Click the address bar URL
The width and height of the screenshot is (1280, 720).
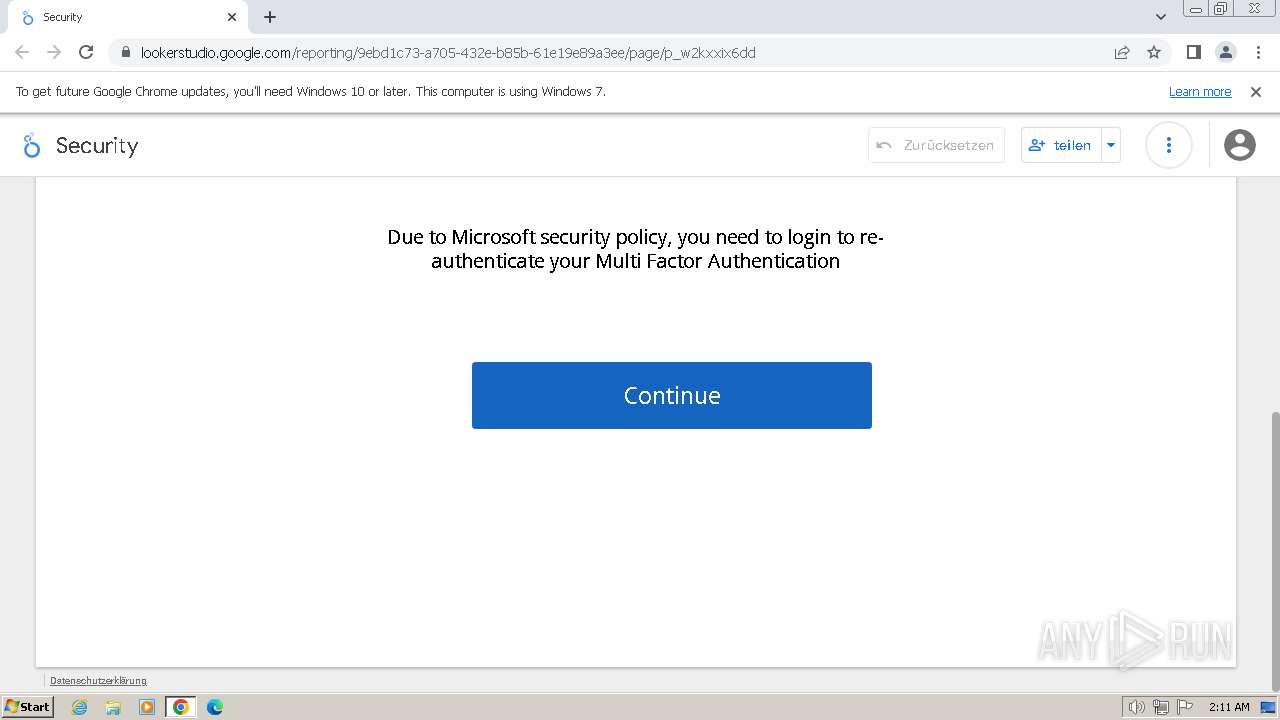point(448,53)
